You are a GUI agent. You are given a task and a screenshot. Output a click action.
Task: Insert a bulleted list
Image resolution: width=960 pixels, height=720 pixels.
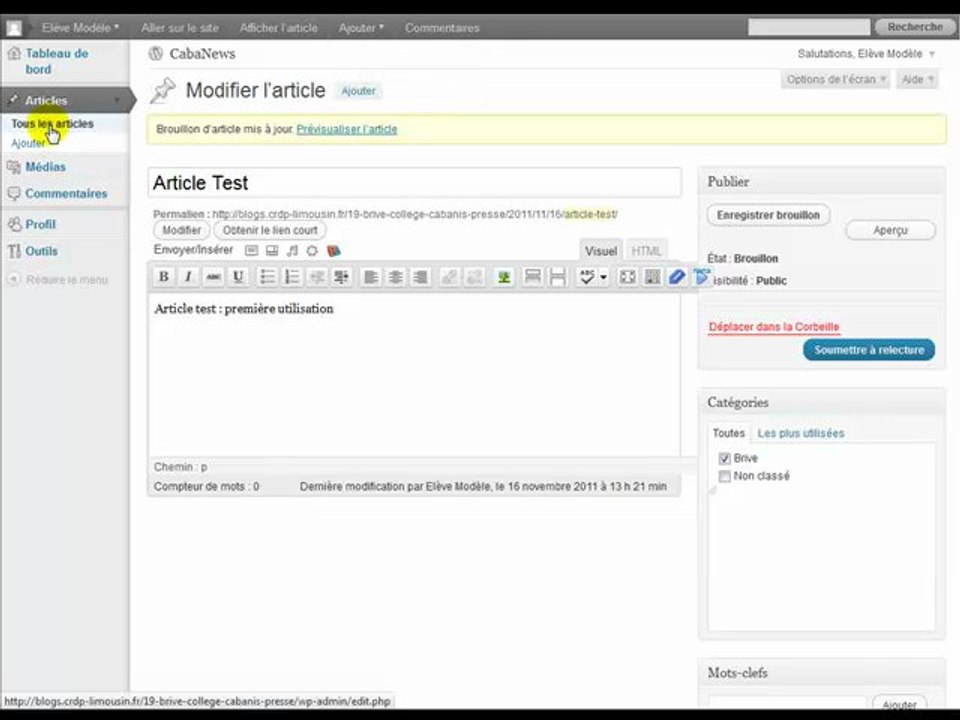[x=267, y=277]
